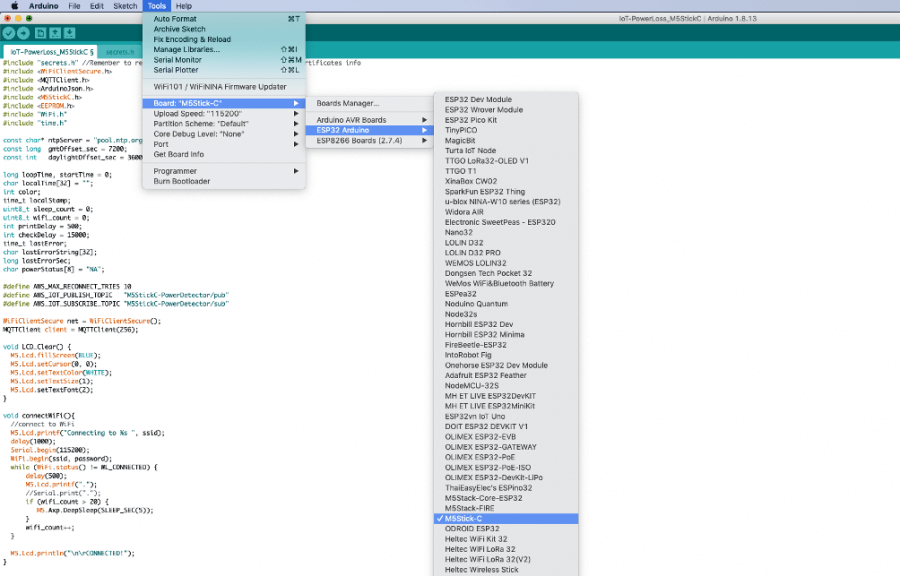This screenshot has height=576, width=900.
Task: Select the checked M5Stick-C board
Action: coord(506,519)
